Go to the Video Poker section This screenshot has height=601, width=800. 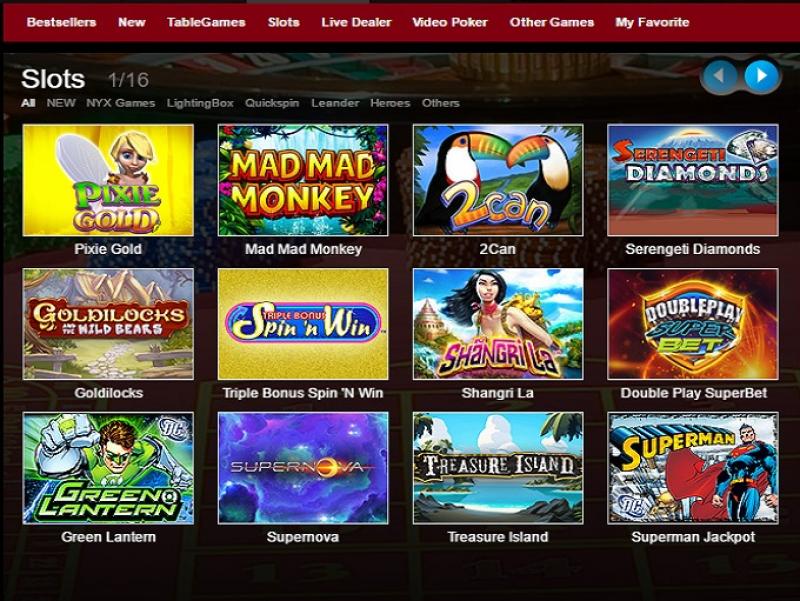pos(450,22)
